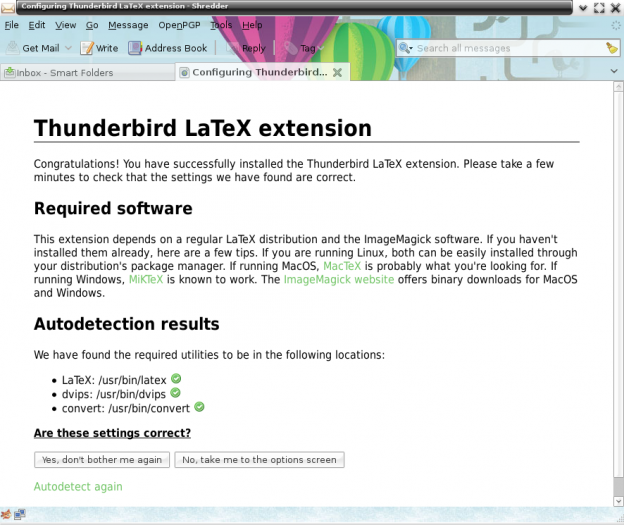This screenshot has width=624, height=525.
Task: Click 'Thunderbird LaTeX extension' heading
Action: pyautogui.click(x=203, y=128)
